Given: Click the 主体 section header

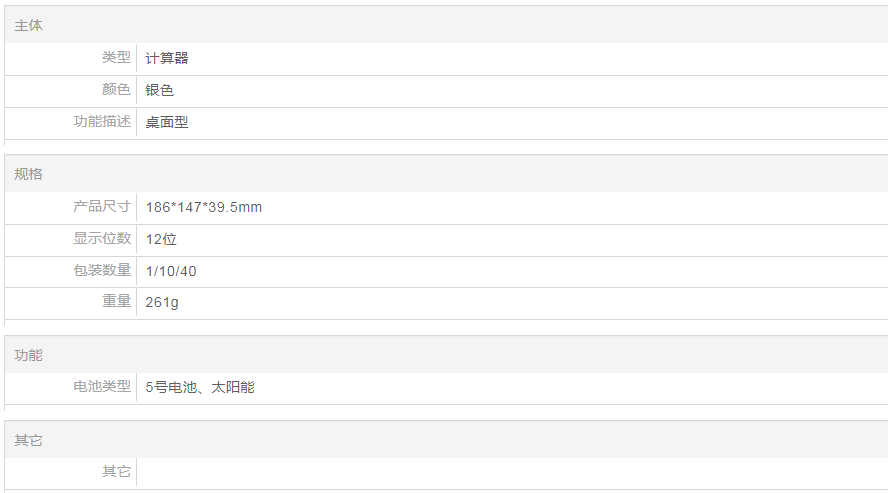Looking at the screenshot, I should pos(28,25).
